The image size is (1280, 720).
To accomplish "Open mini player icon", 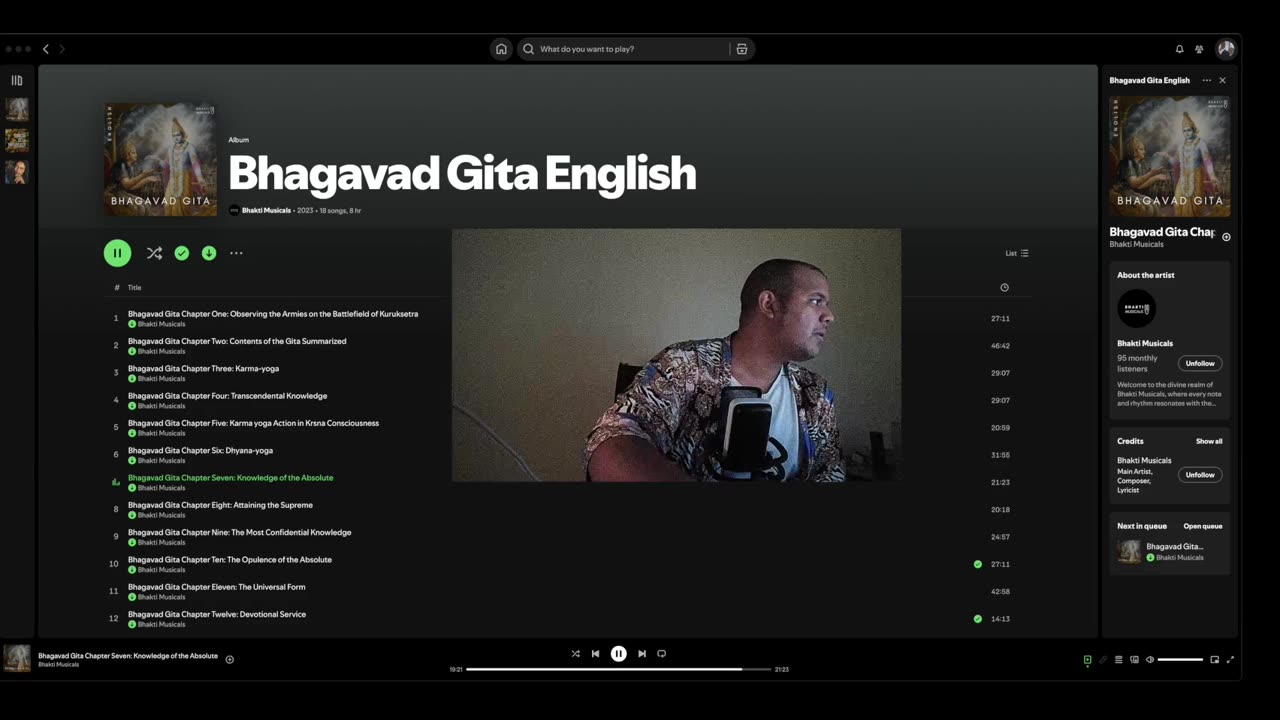I will pos(1215,660).
